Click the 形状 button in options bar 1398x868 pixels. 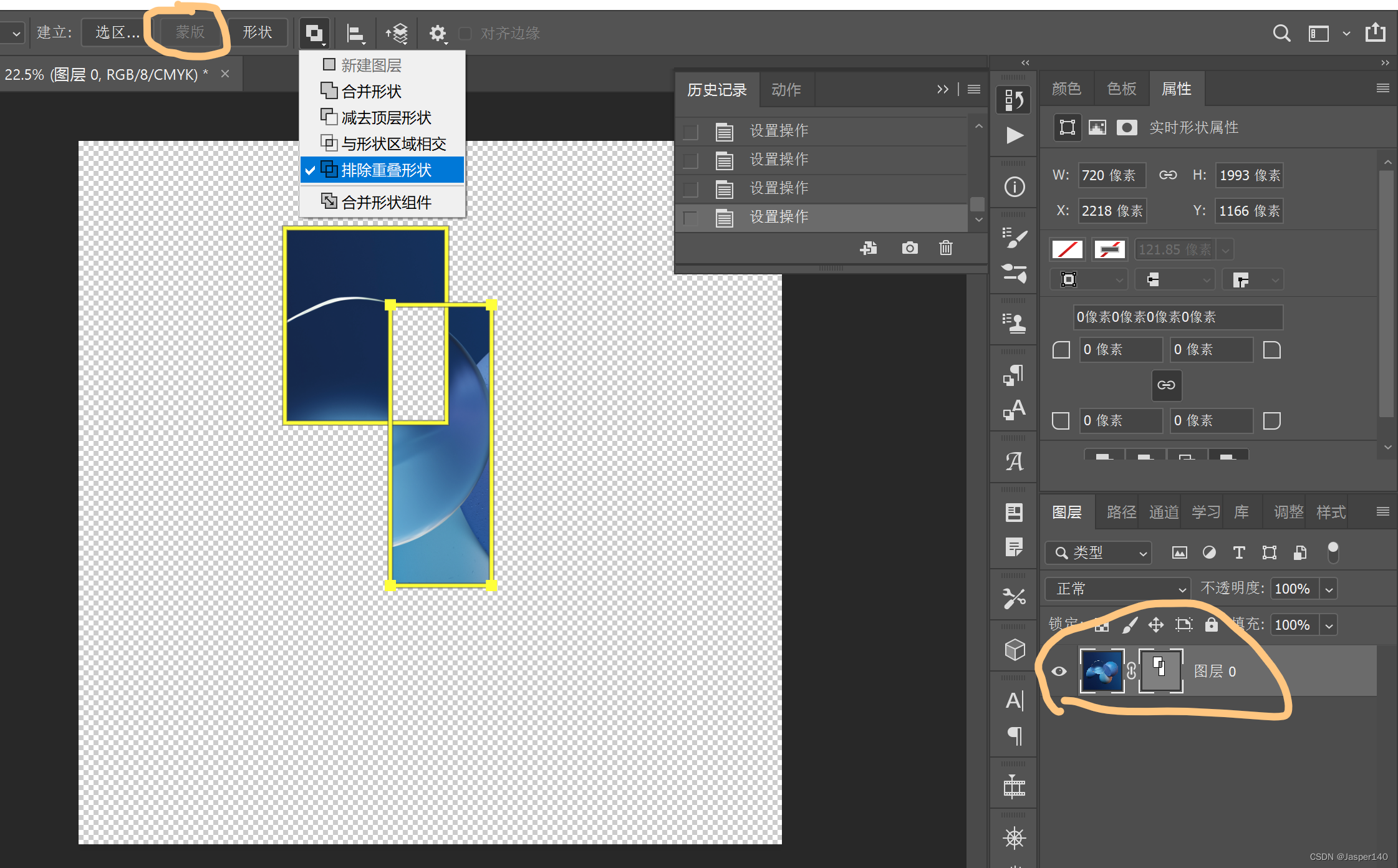(x=258, y=32)
